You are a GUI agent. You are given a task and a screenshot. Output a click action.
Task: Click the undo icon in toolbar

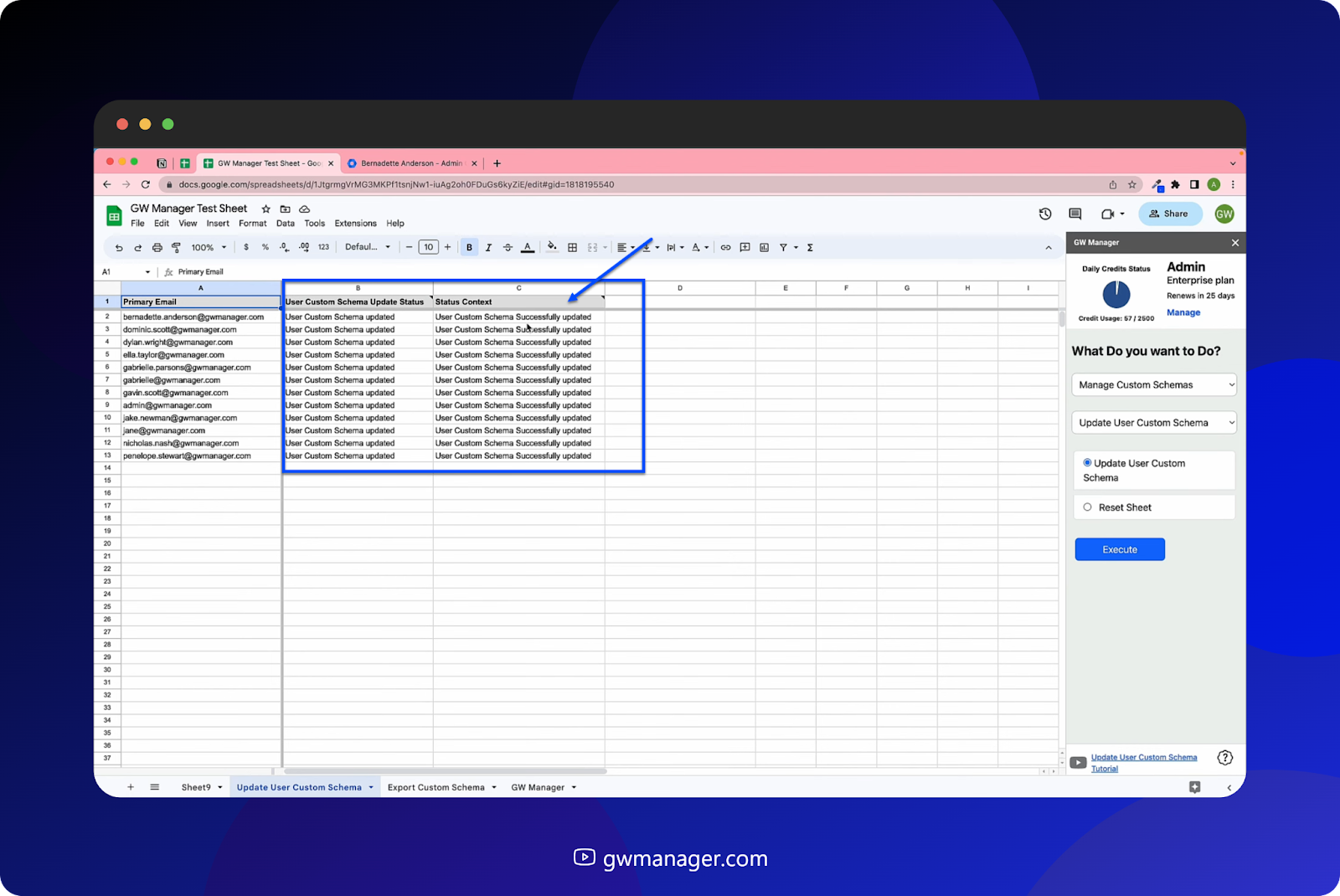(x=119, y=248)
